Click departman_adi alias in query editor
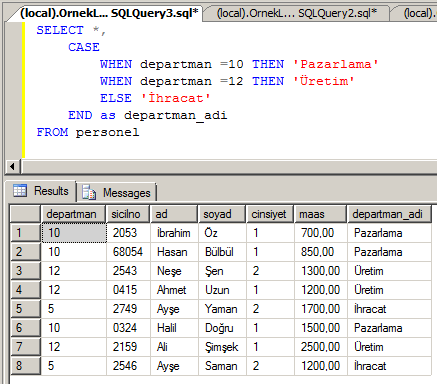437x384 pixels. click(175, 115)
